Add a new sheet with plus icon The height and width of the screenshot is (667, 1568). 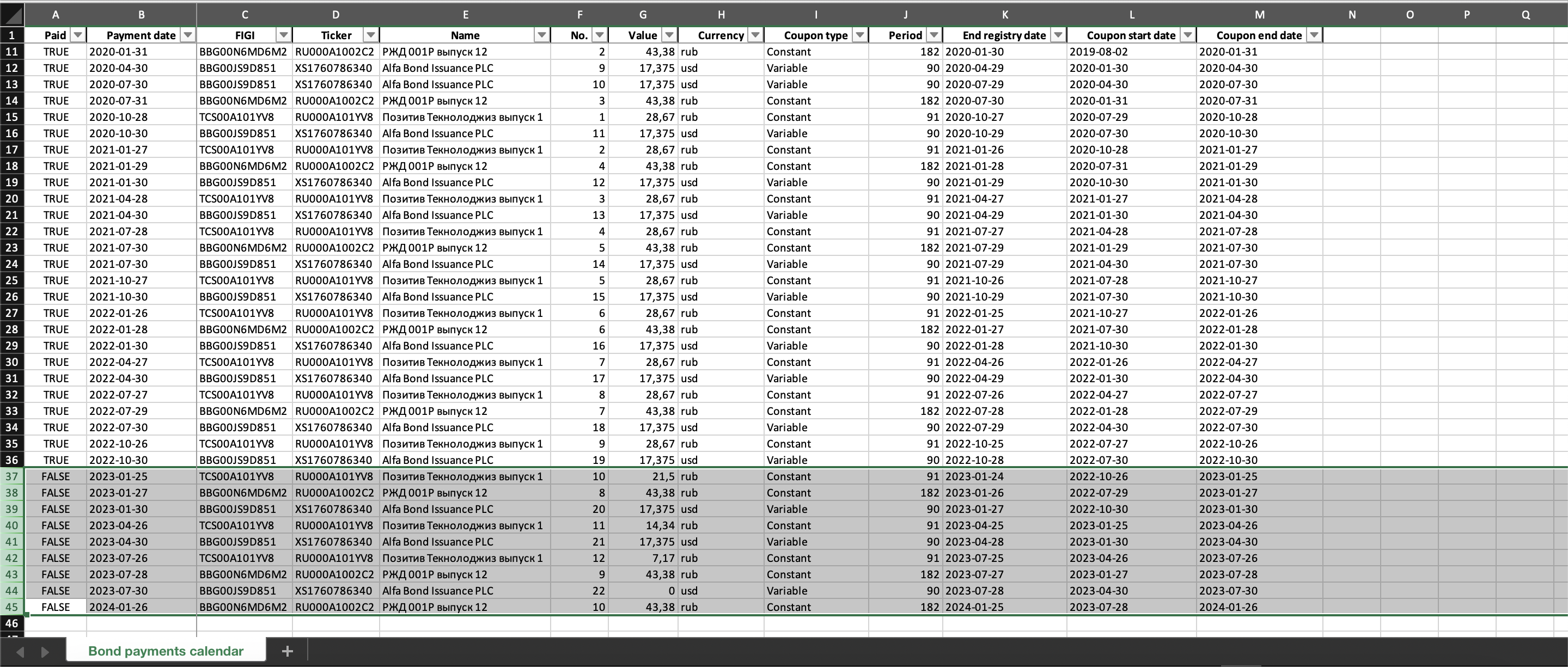tap(288, 651)
